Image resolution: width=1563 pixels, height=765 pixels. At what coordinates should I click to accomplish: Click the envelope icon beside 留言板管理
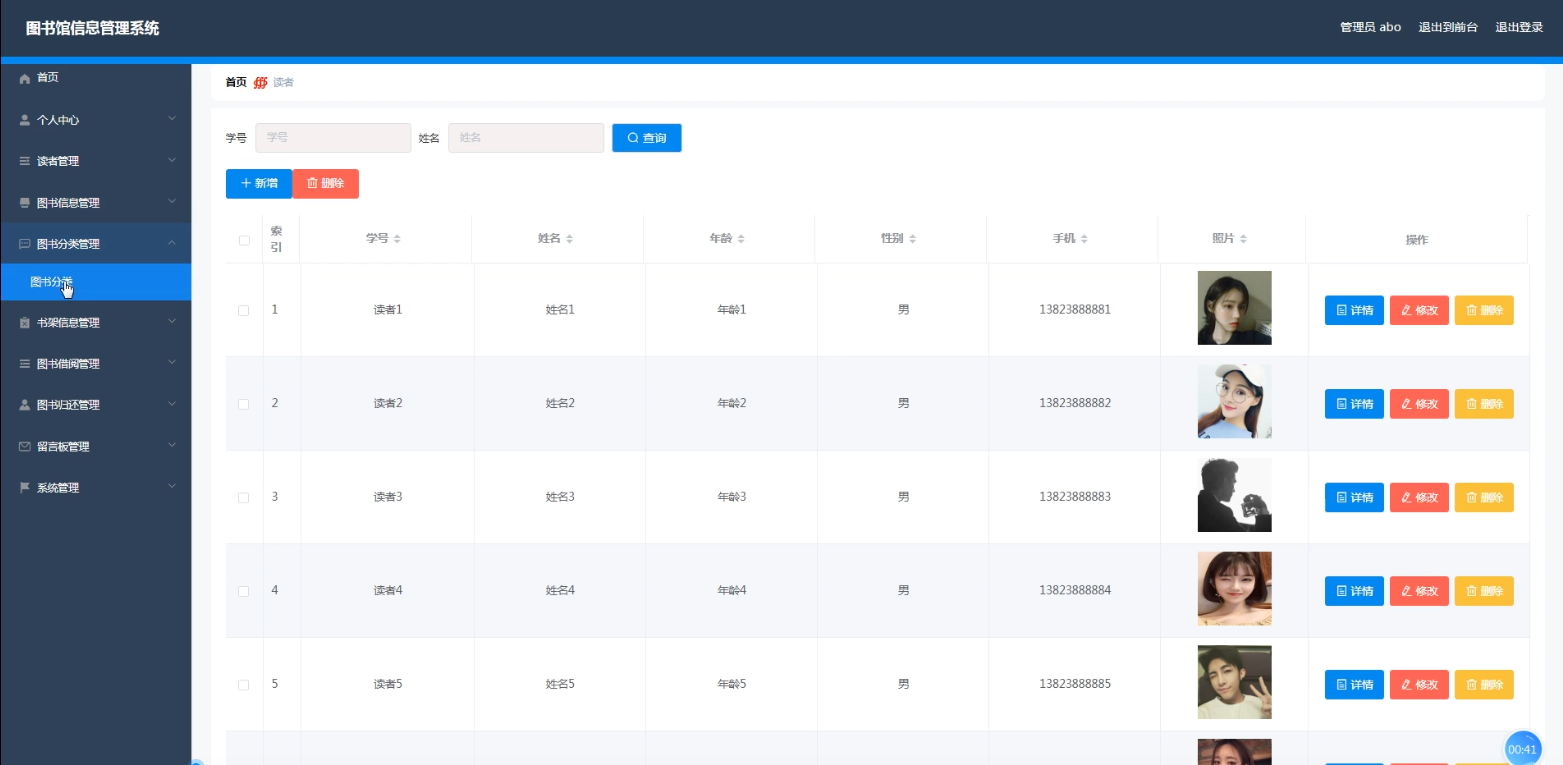(x=25, y=447)
